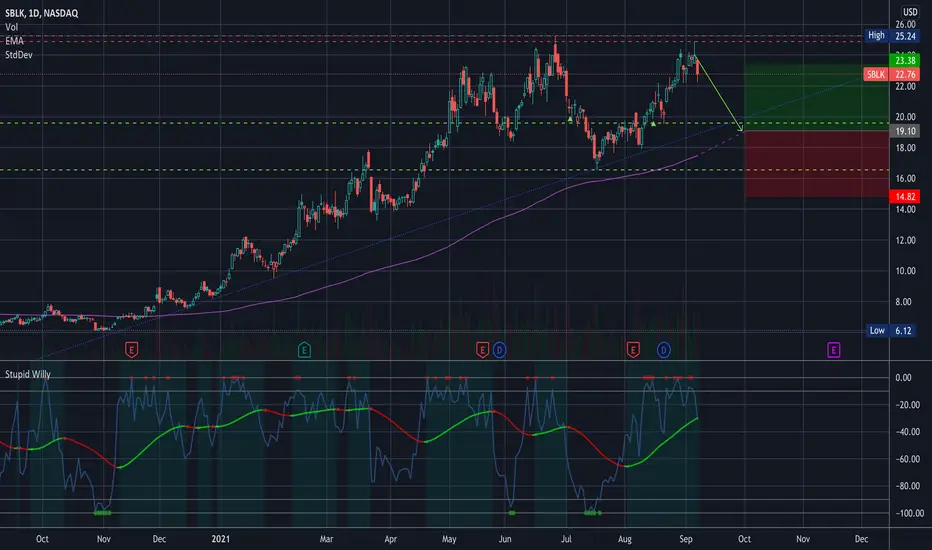Click the red 14.82 stop price label

click(905, 196)
